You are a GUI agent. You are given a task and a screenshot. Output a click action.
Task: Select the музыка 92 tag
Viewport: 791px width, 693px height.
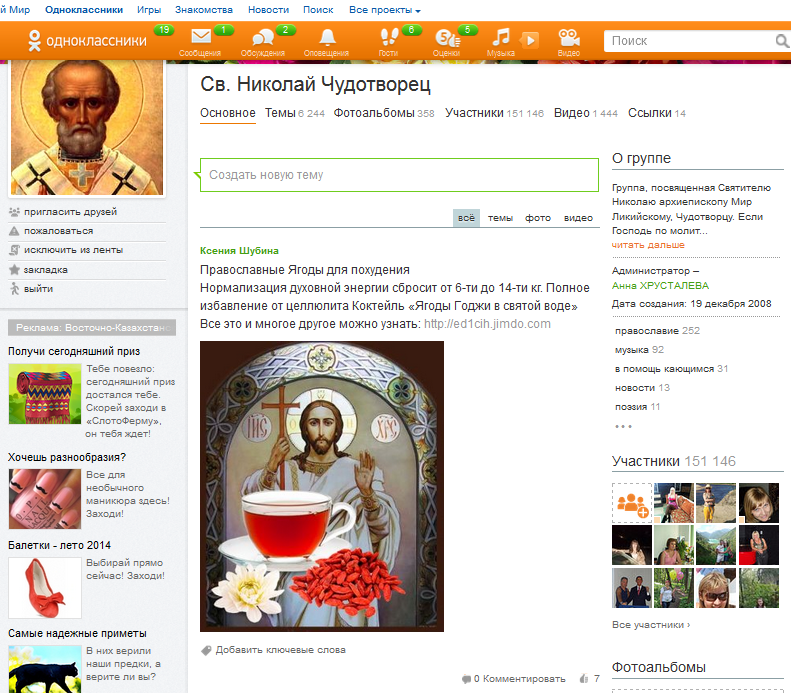639,350
